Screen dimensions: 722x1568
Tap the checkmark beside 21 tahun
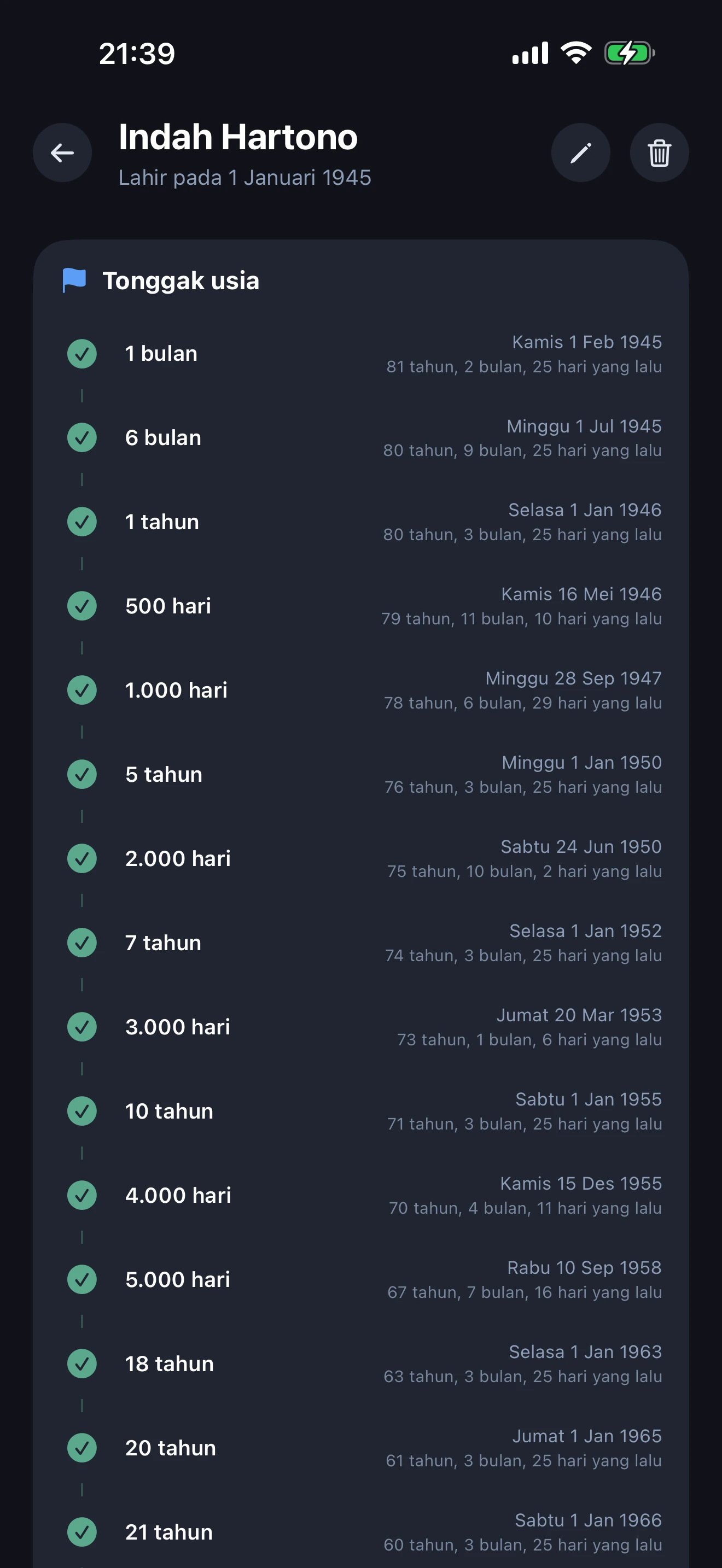[82, 1532]
